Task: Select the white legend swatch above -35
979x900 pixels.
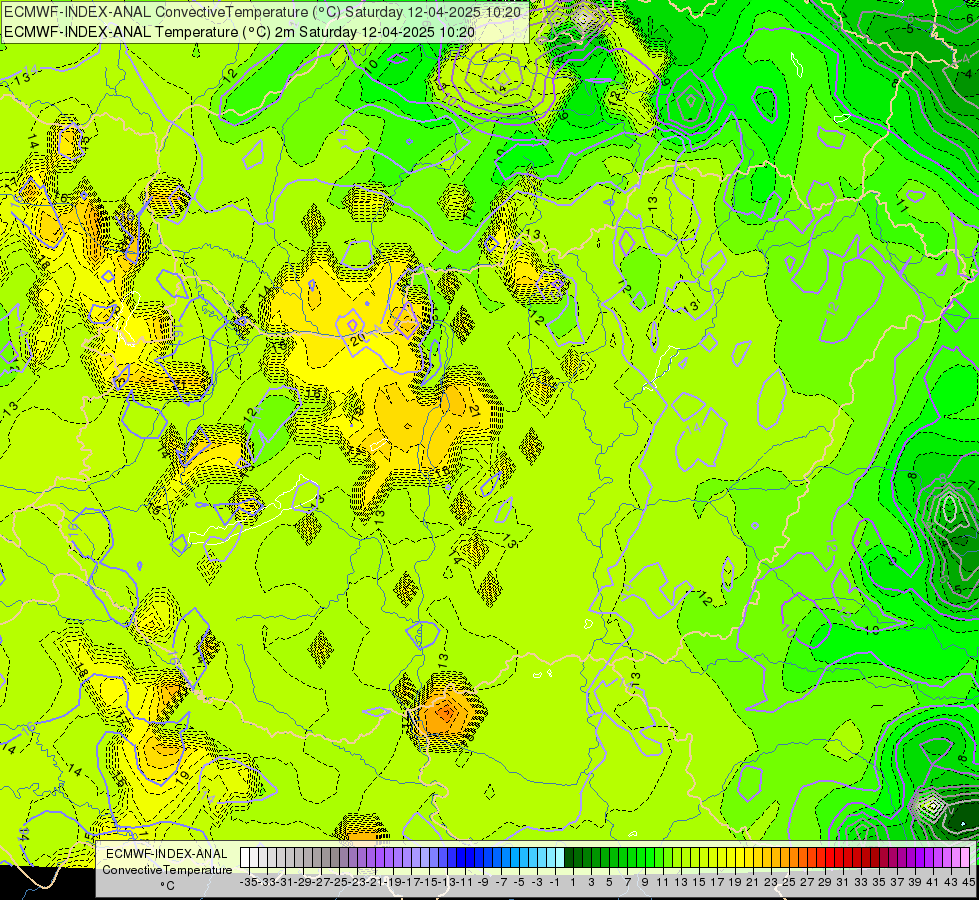Action: [245, 857]
